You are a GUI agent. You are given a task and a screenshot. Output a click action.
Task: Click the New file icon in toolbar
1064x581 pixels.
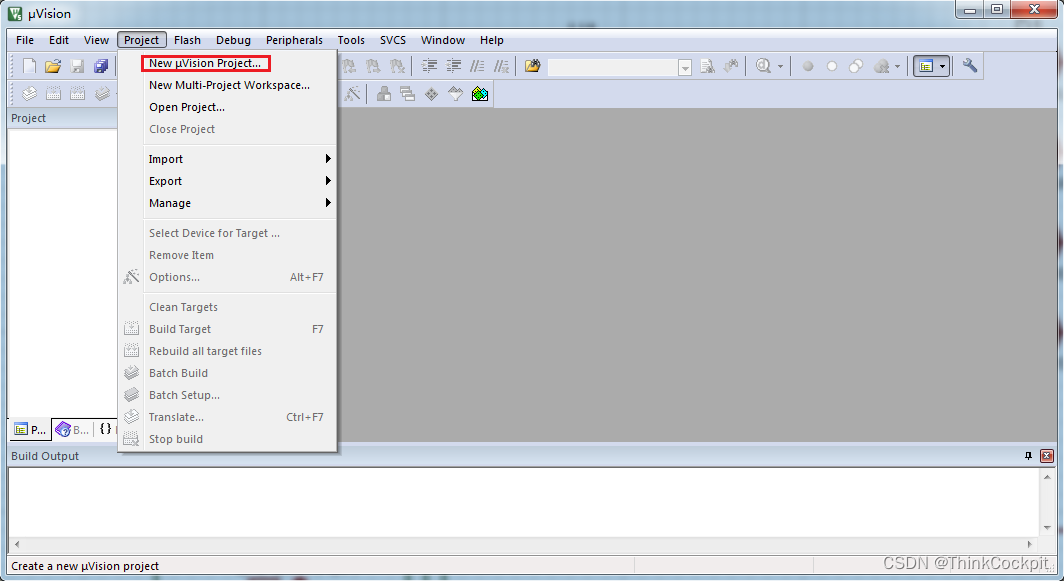point(29,66)
